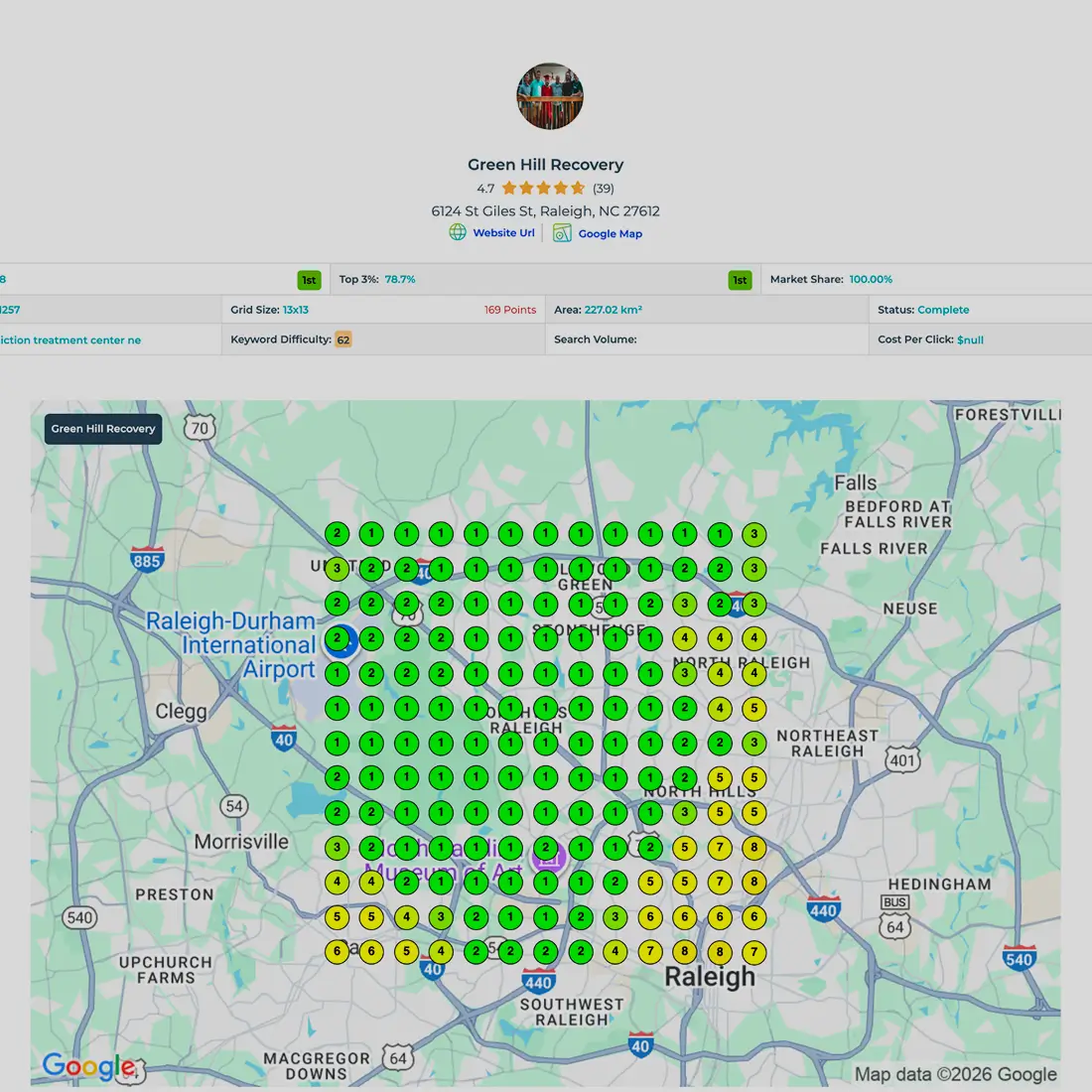Click the BUS 64 shield near Hedingham
This screenshot has height=1092, width=1092.
(x=894, y=916)
